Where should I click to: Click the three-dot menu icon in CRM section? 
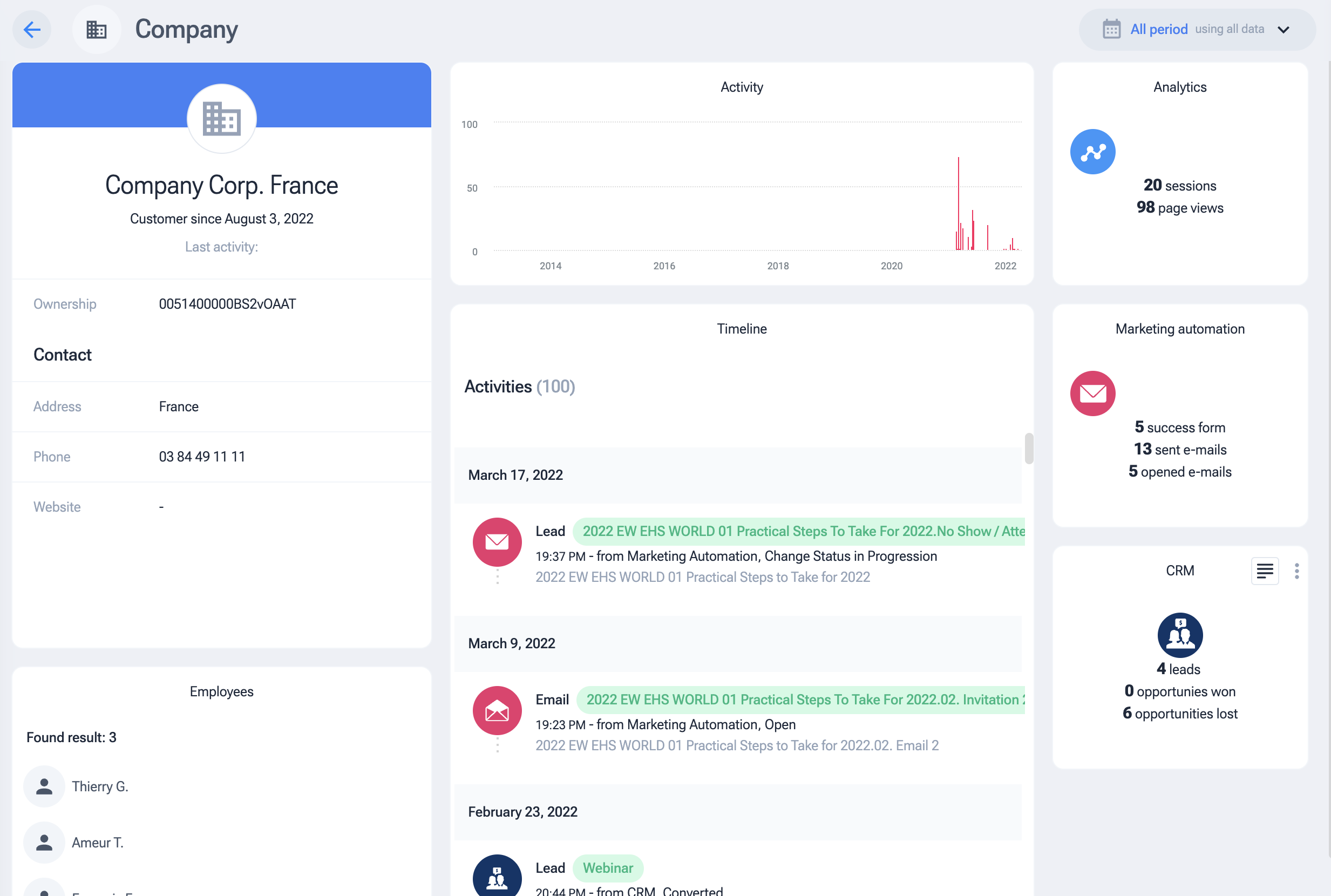[1296, 571]
